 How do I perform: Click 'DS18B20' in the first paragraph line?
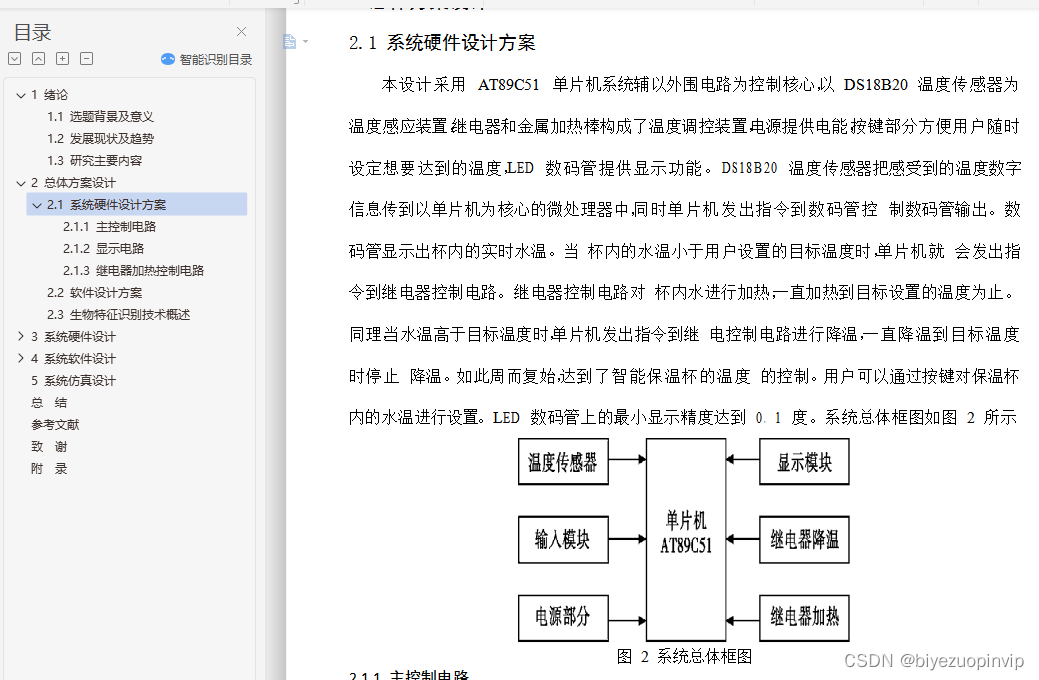pos(875,85)
